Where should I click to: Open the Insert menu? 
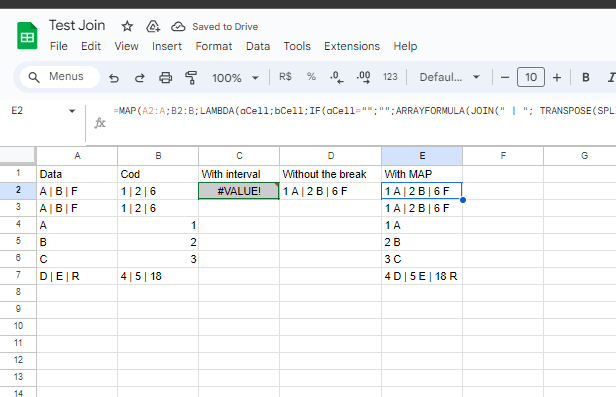pos(167,46)
